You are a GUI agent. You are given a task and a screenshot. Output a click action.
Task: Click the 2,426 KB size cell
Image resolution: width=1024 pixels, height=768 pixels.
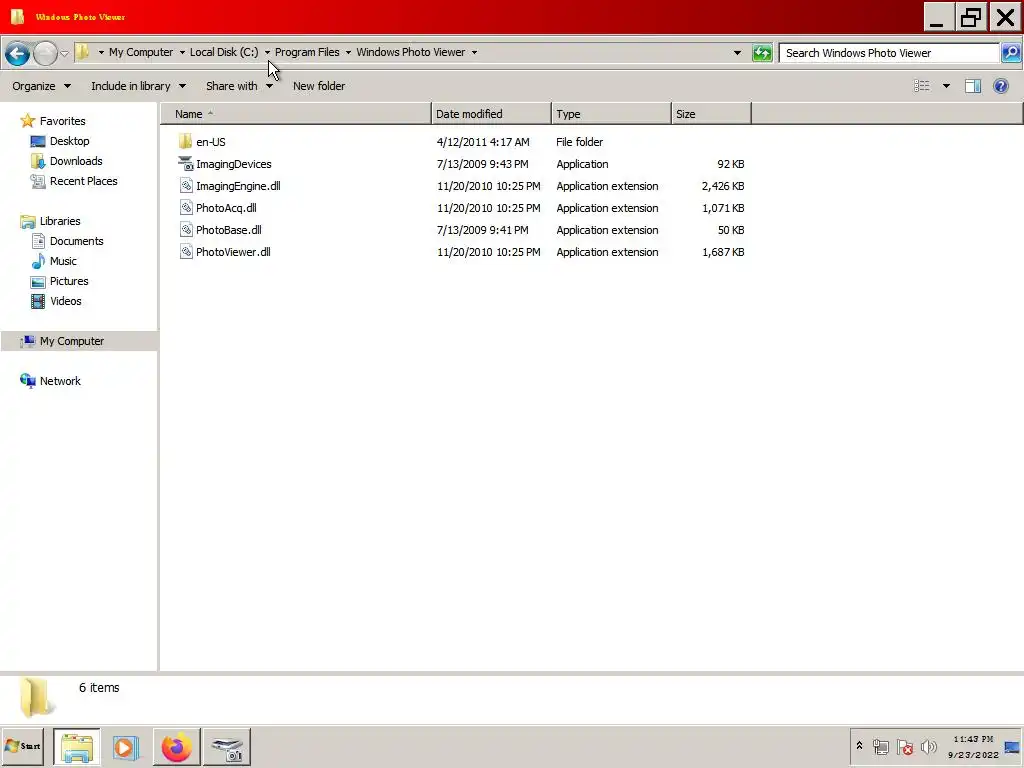pos(723,186)
